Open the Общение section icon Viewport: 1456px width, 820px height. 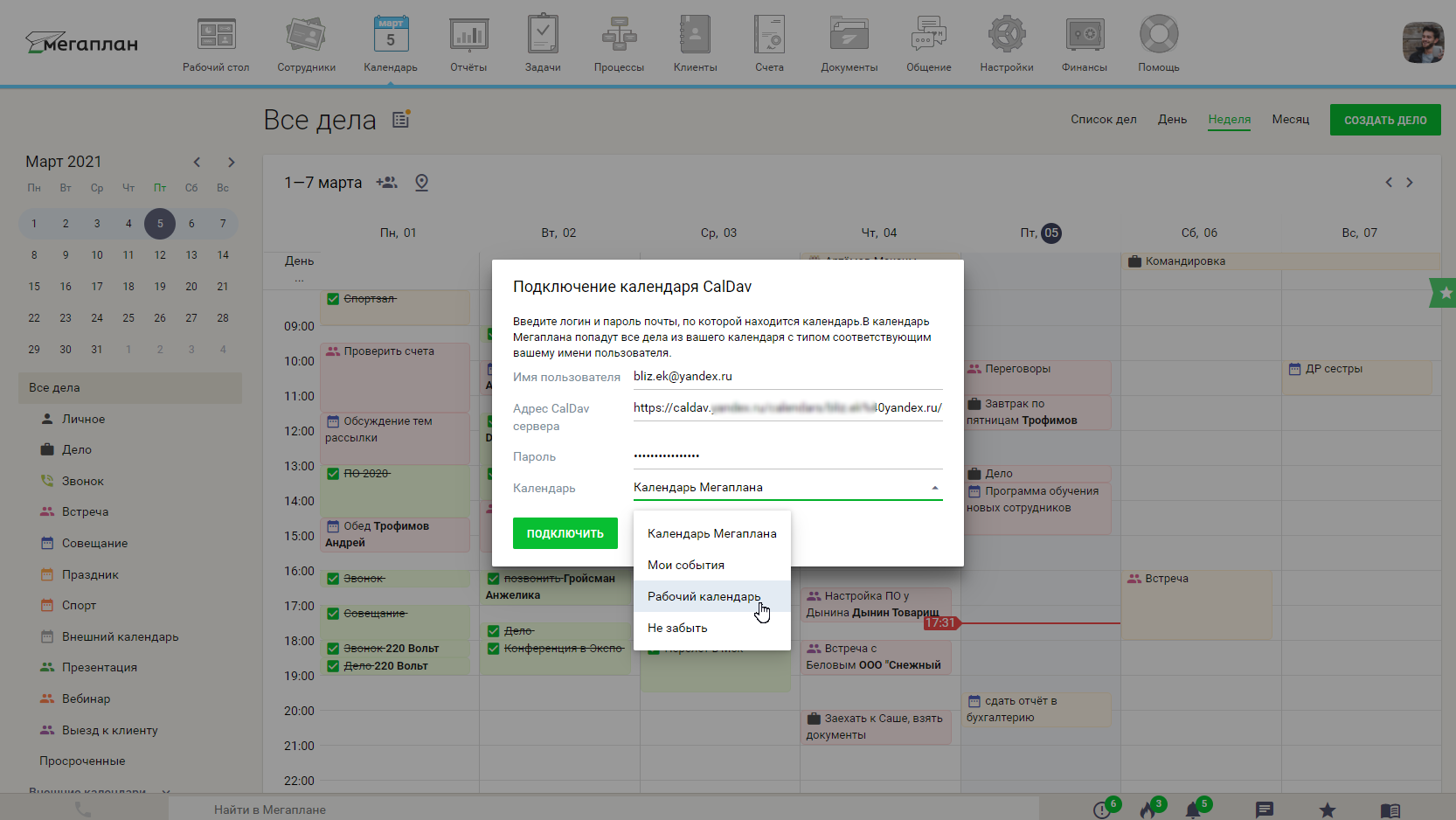[x=928, y=35]
